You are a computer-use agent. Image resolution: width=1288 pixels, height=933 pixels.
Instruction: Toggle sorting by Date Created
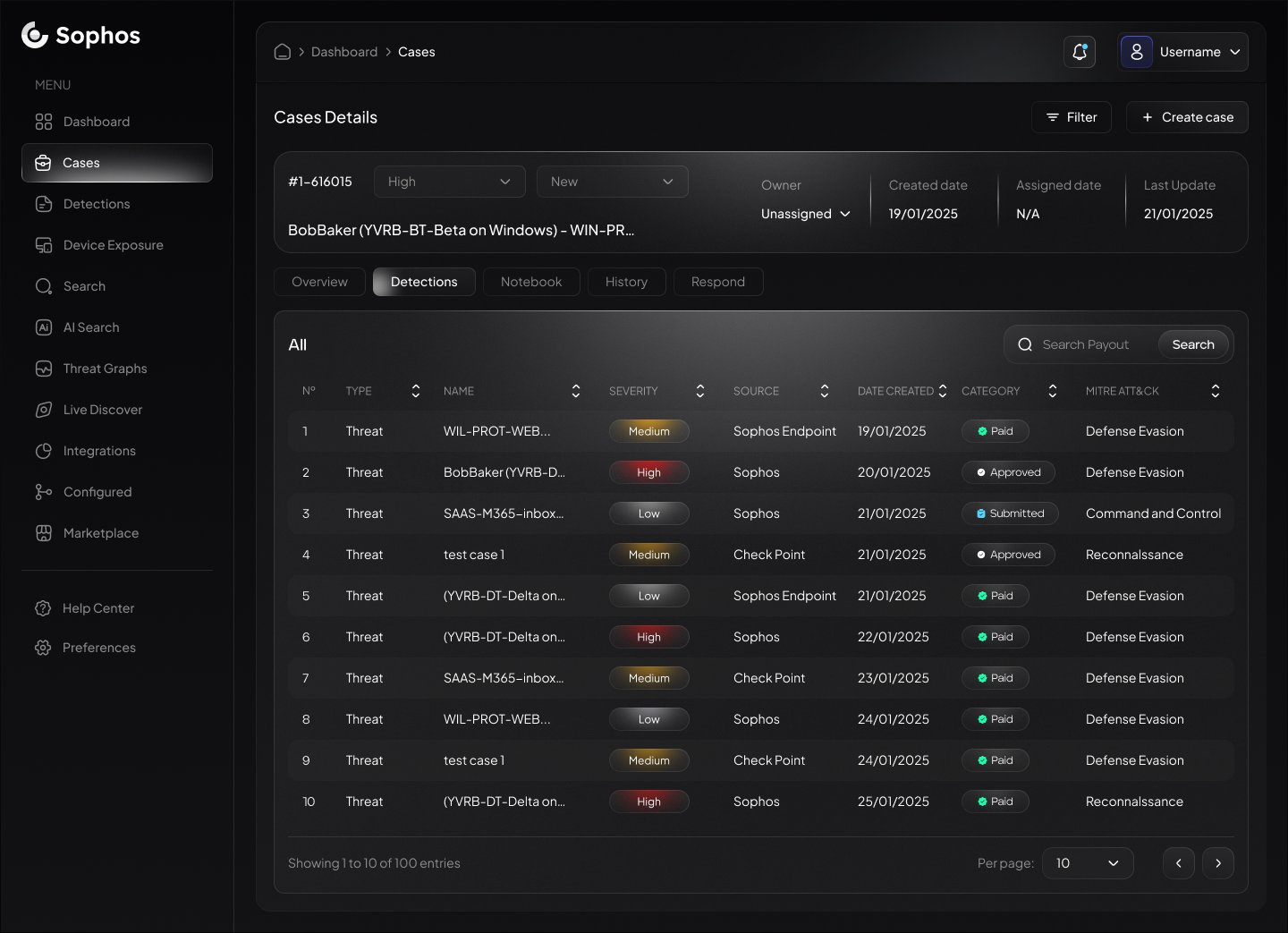945,391
